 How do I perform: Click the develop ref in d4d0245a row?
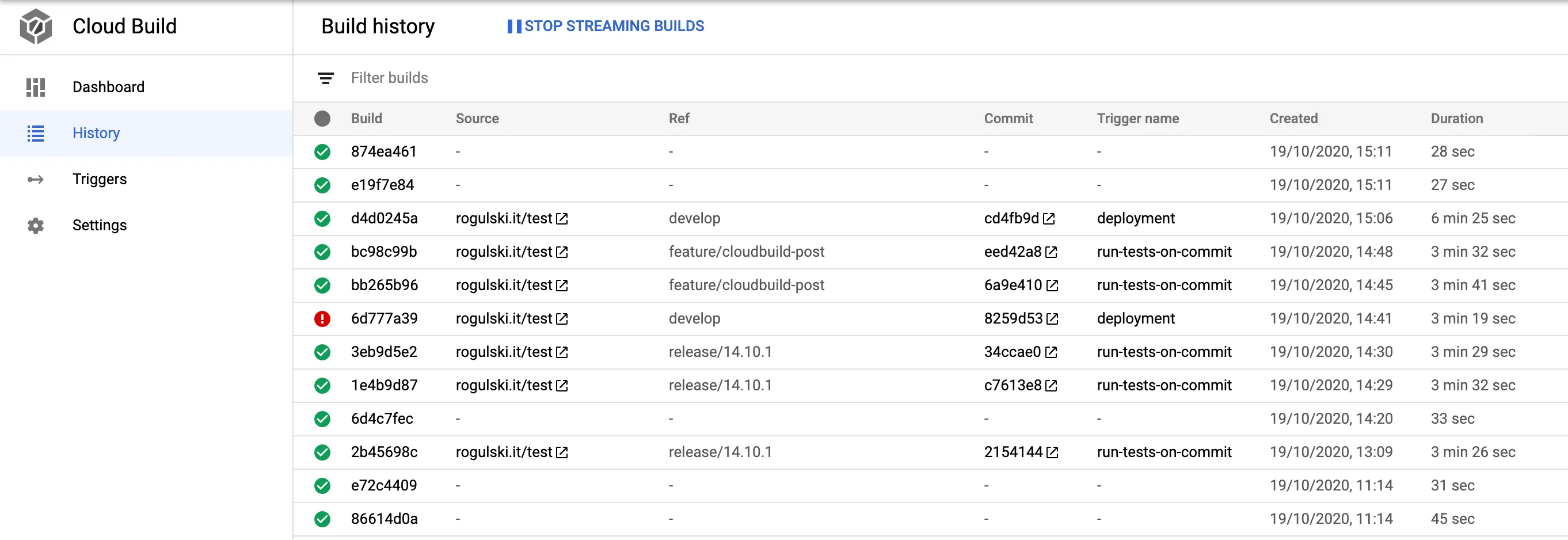(694, 219)
